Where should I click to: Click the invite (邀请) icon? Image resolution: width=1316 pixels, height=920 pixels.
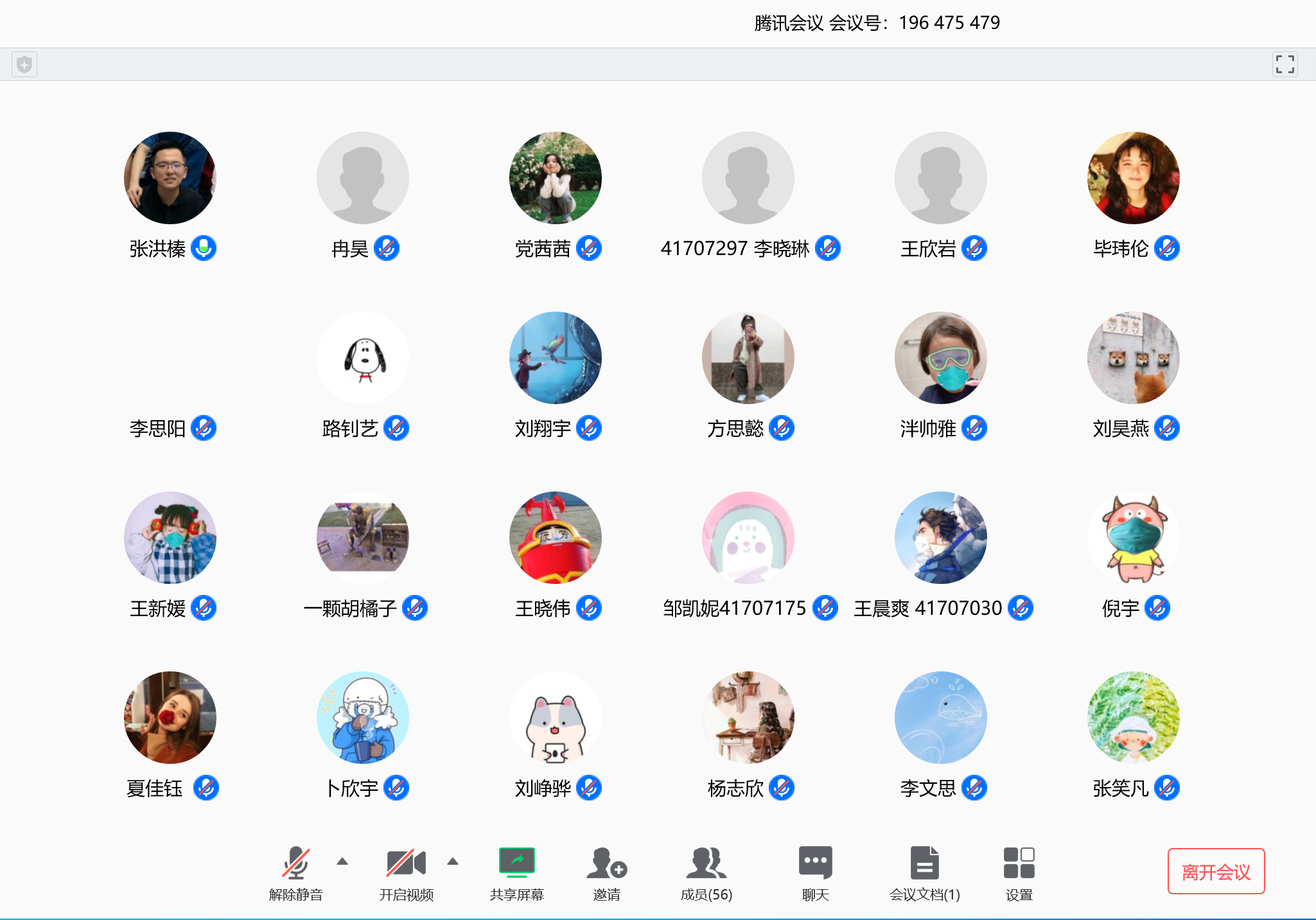[606, 863]
